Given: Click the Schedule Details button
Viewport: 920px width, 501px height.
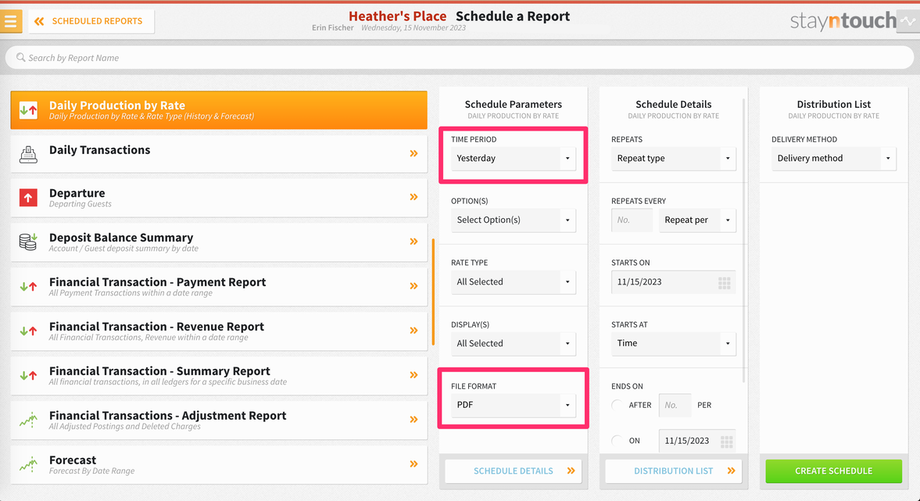Looking at the screenshot, I should (x=513, y=470).
